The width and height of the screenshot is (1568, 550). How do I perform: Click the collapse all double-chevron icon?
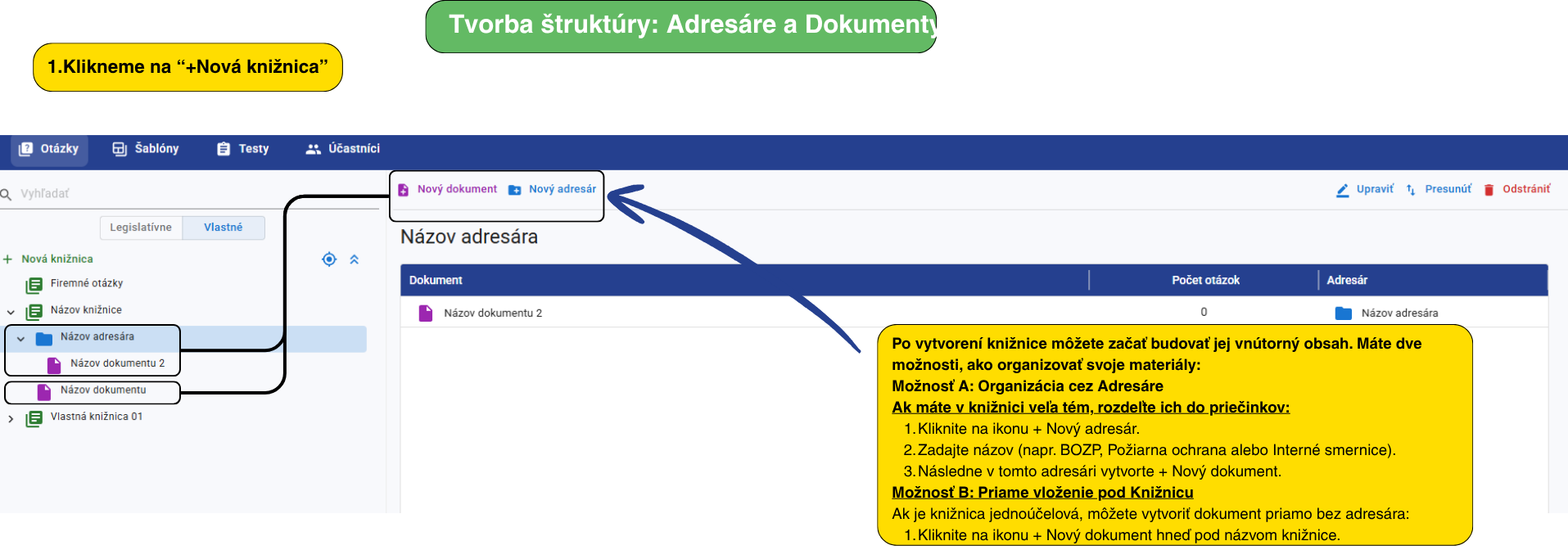pyautogui.click(x=355, y=259)
